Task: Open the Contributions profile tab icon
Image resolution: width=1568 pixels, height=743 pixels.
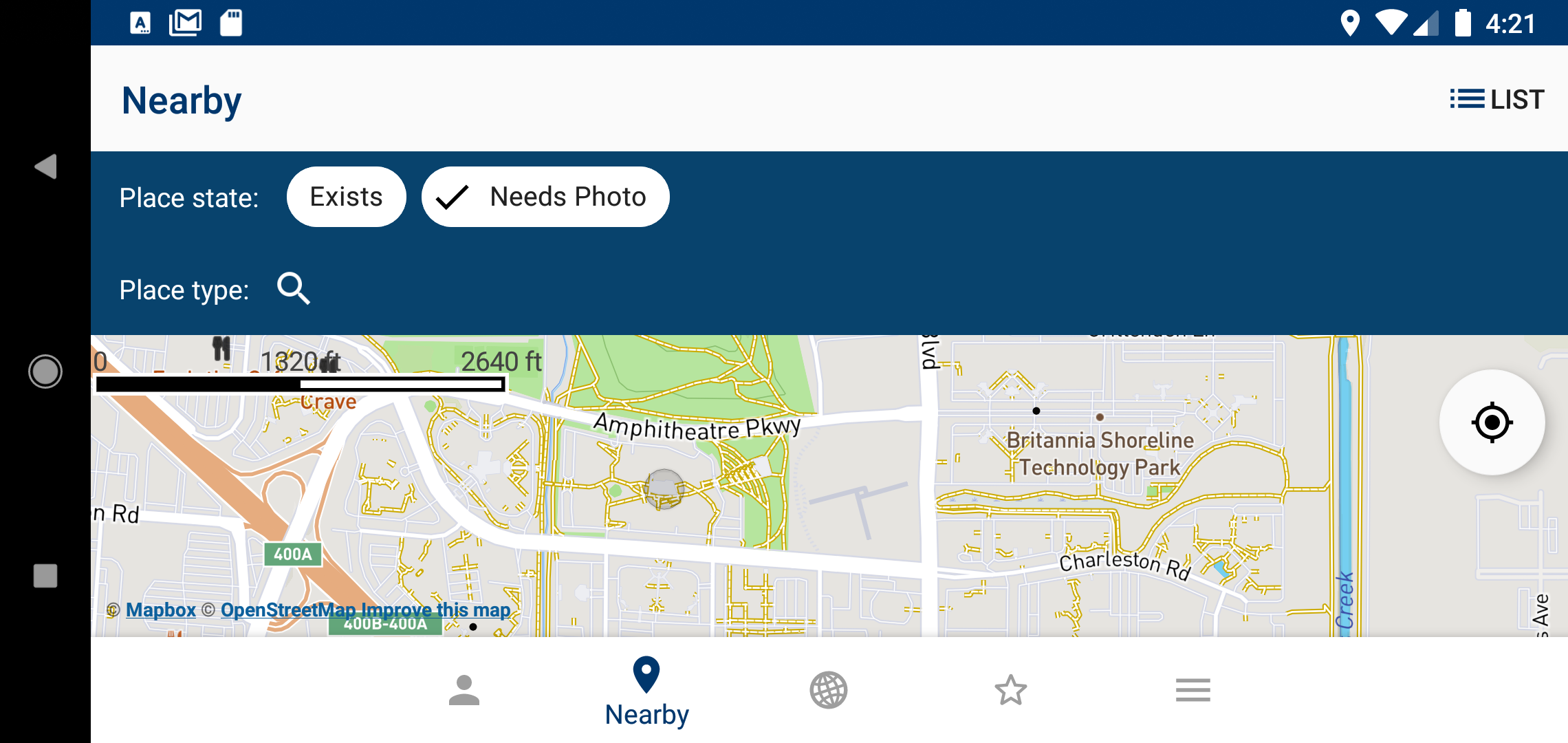Action: coord(464,690)
